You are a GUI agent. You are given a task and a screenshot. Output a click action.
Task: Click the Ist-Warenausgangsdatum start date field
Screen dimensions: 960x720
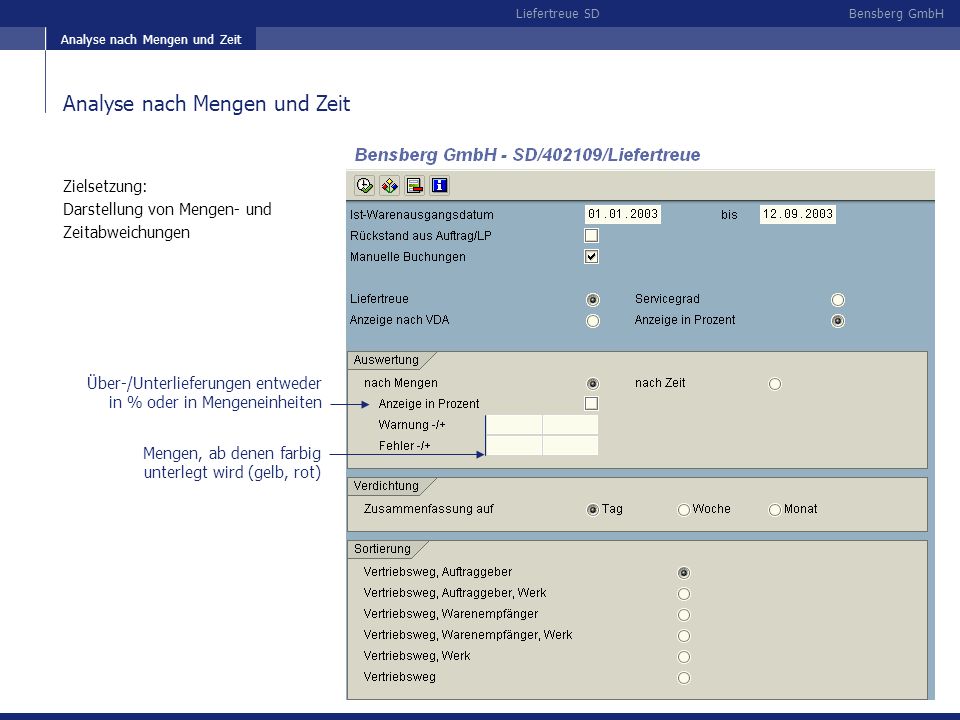click(623, 214)
